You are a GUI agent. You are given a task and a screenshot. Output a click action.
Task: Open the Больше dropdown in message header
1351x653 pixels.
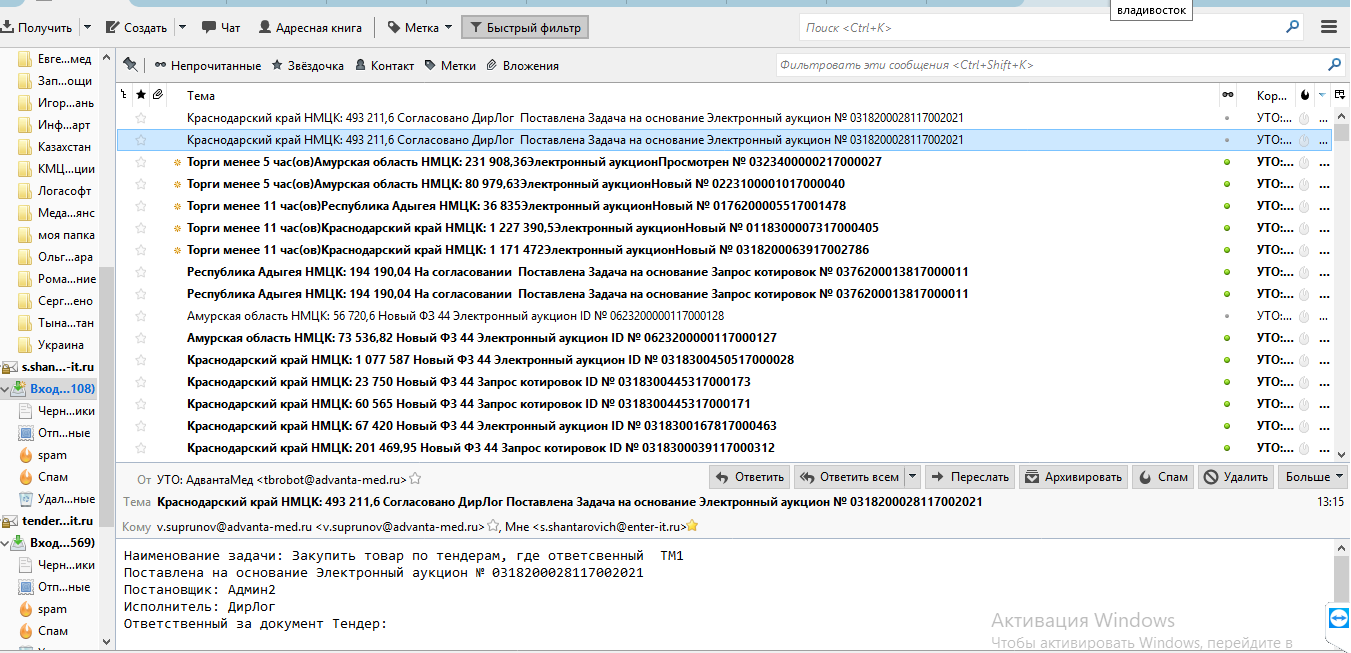pyautogui.click(x=1315, y=477)
